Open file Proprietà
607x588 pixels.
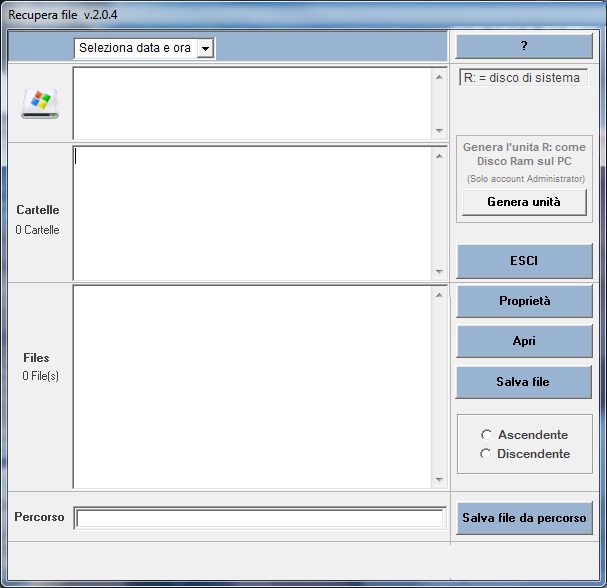(x=524, y=301)
